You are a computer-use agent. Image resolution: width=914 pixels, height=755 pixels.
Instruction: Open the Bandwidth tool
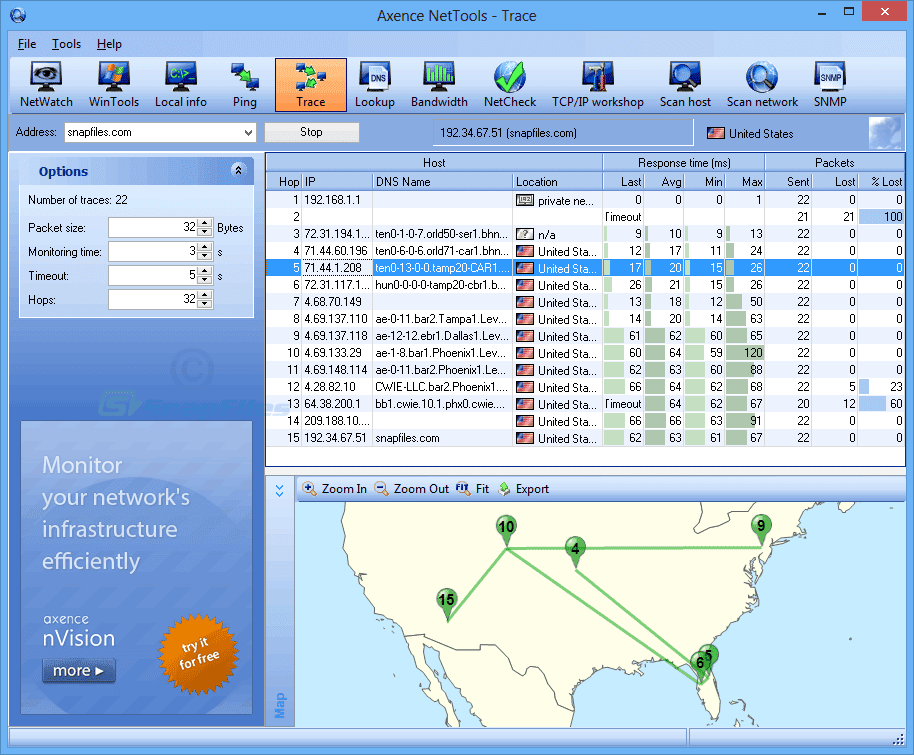(x=439, y=85)
